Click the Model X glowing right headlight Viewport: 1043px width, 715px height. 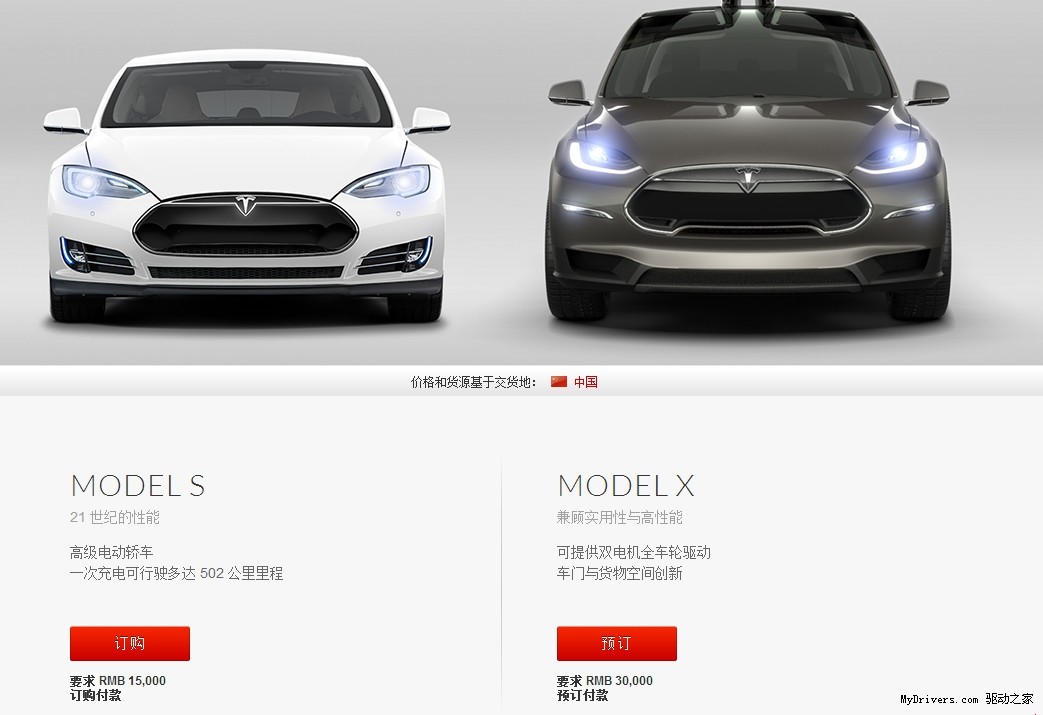pyautogui.click(x=893, y=156)
